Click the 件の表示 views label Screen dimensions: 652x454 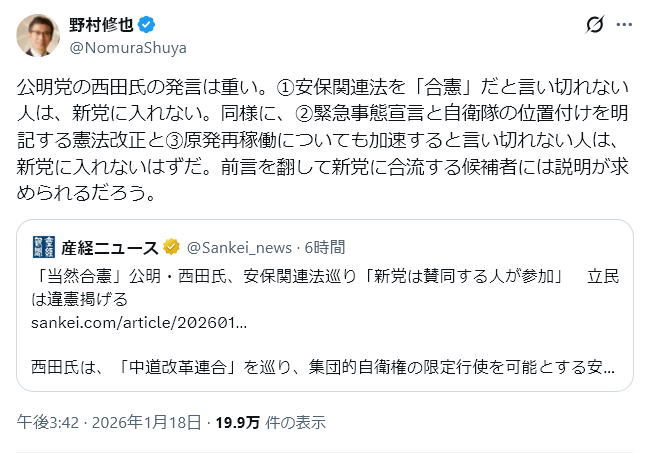[294, 422]
